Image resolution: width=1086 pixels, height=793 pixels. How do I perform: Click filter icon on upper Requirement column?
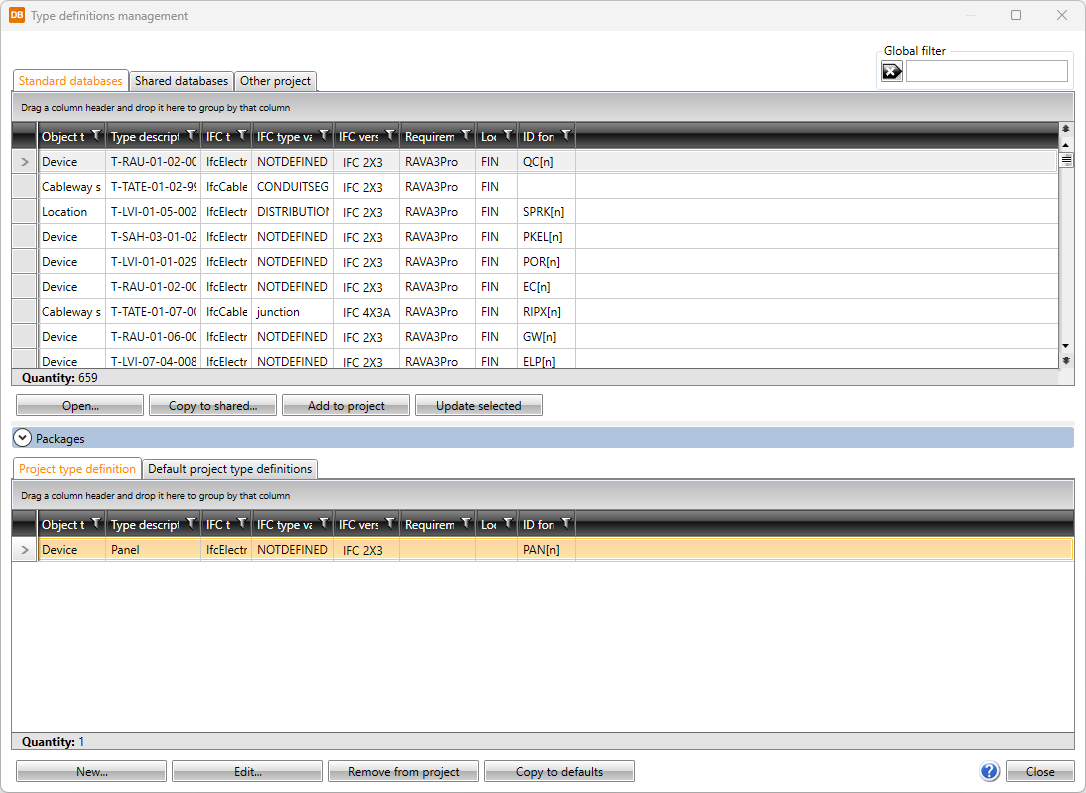[466, 135]
